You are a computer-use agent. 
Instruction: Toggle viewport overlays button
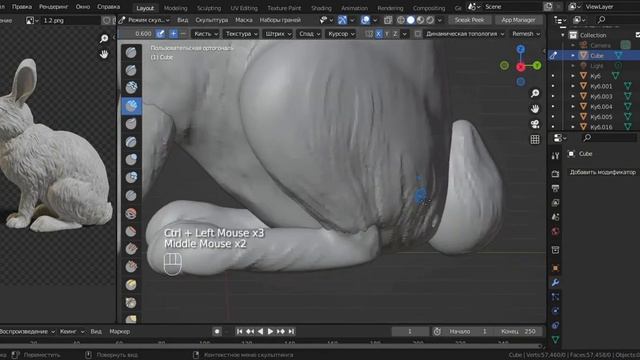pyautogui.click(x=365, y=20)
